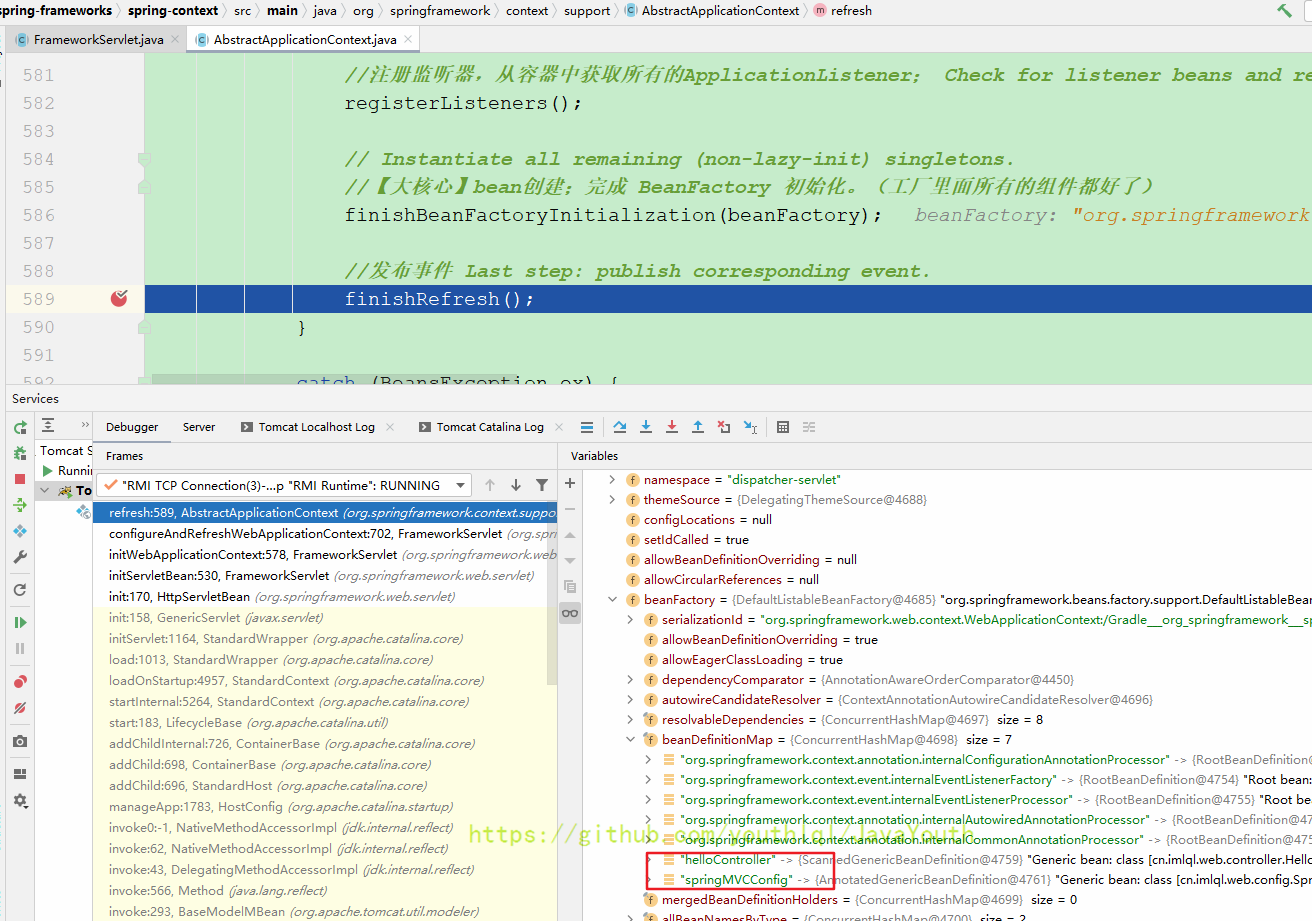Add new watch with plus icon

tap(570, 483)
